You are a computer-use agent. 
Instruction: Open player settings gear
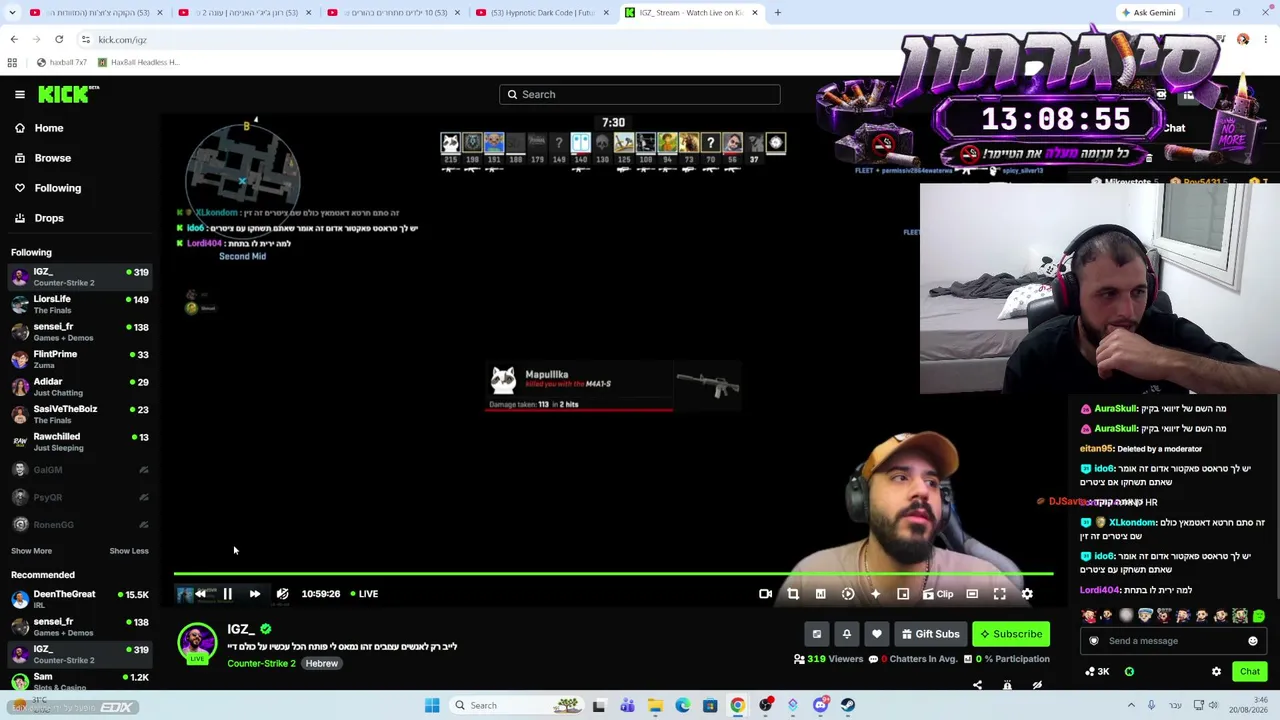point(1027,594)
